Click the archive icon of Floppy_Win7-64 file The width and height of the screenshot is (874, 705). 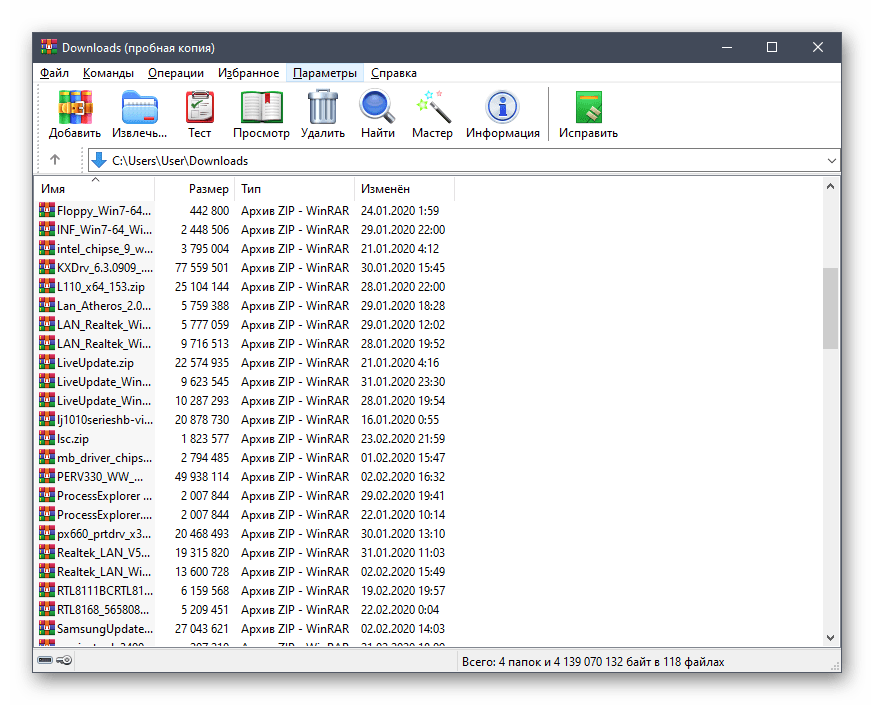click(x=47, y=210)
